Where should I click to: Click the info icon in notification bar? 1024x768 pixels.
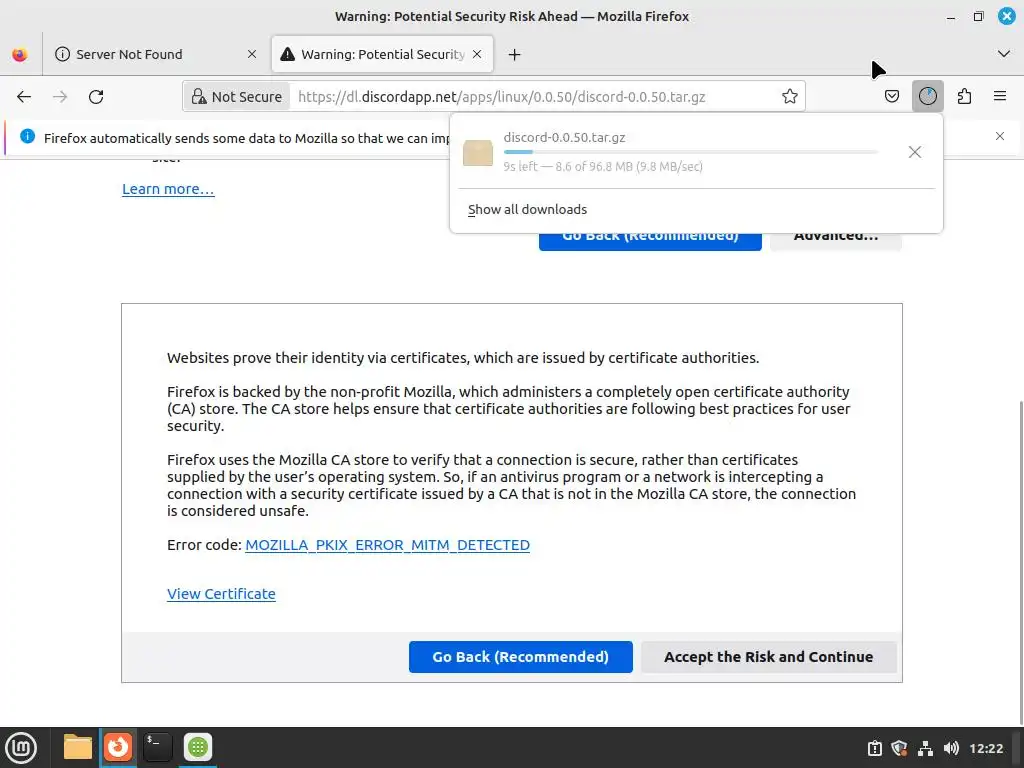point(27,136)
